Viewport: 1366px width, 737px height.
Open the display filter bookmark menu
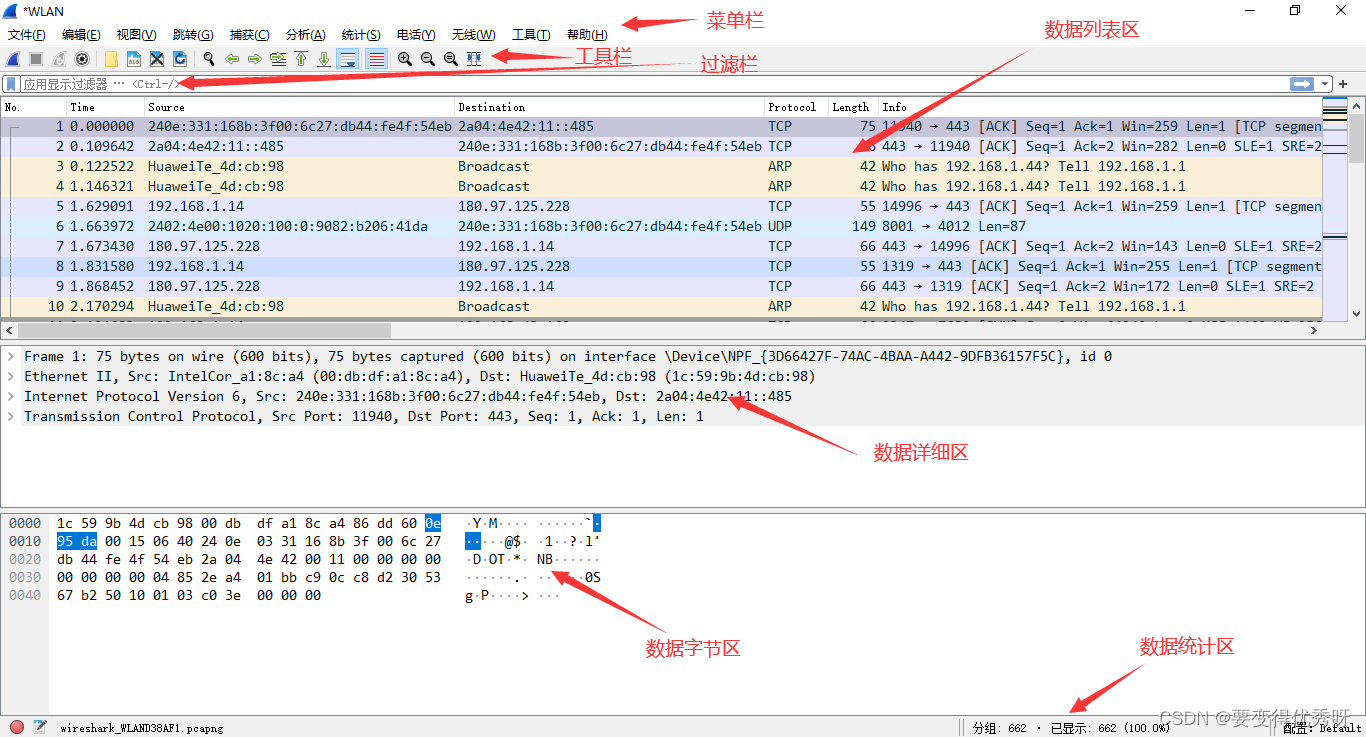tap(11, 84)
